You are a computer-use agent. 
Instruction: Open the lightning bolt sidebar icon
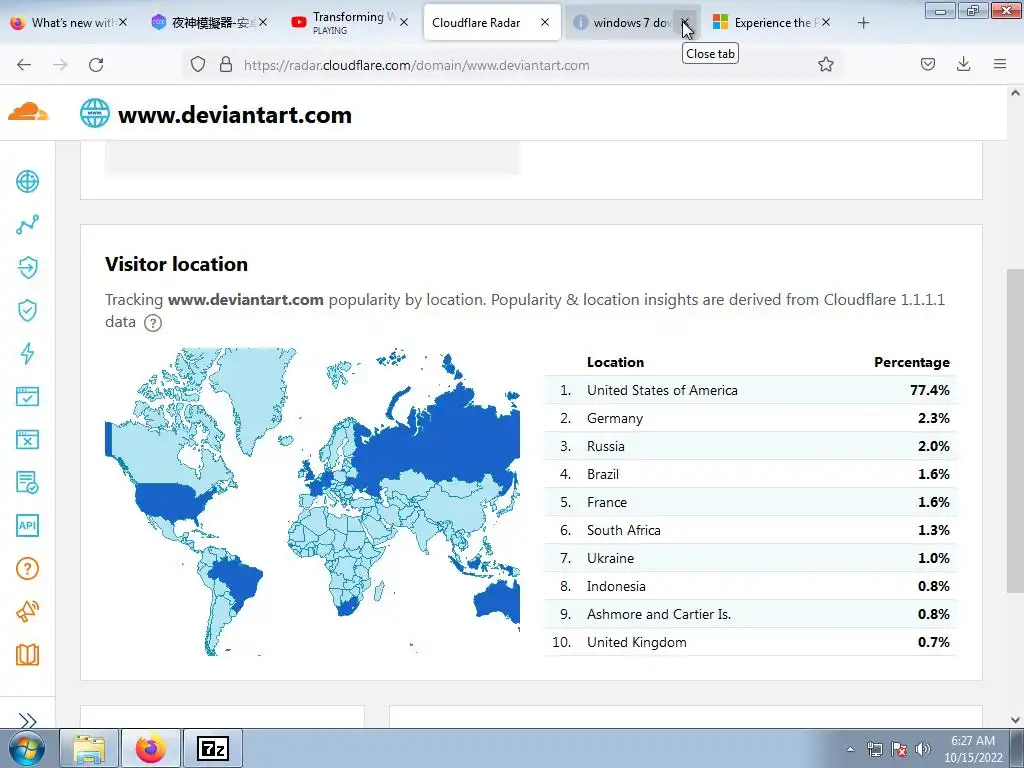click(27, 353)
